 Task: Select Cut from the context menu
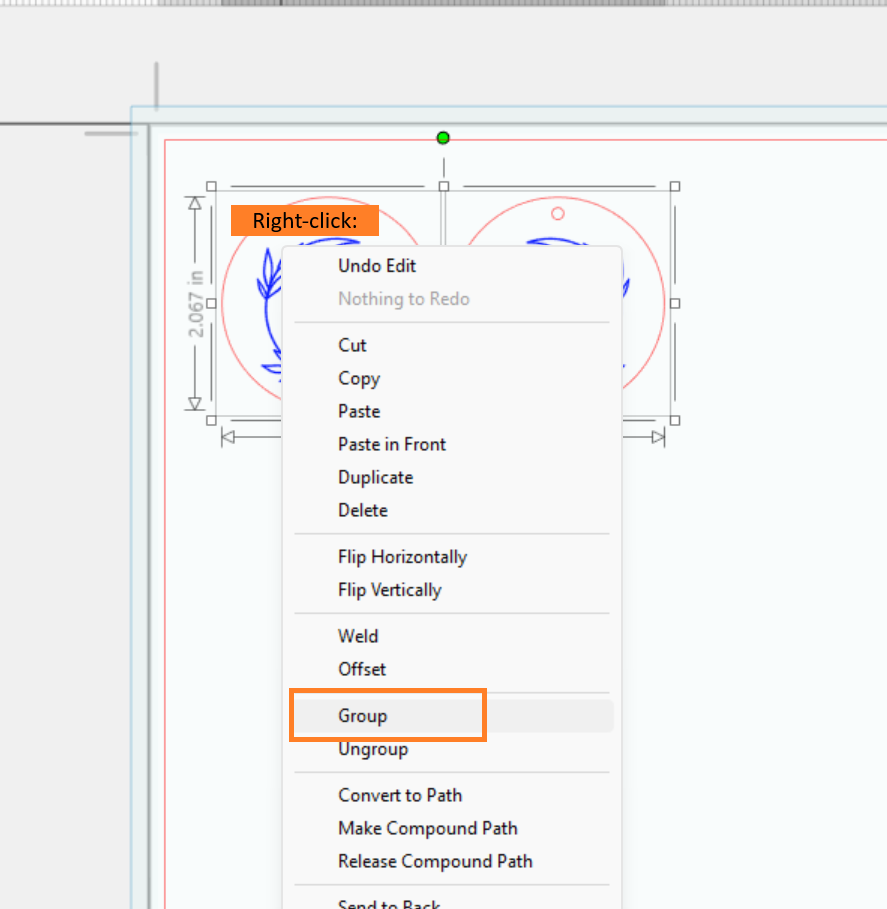(x=452, y=346)
